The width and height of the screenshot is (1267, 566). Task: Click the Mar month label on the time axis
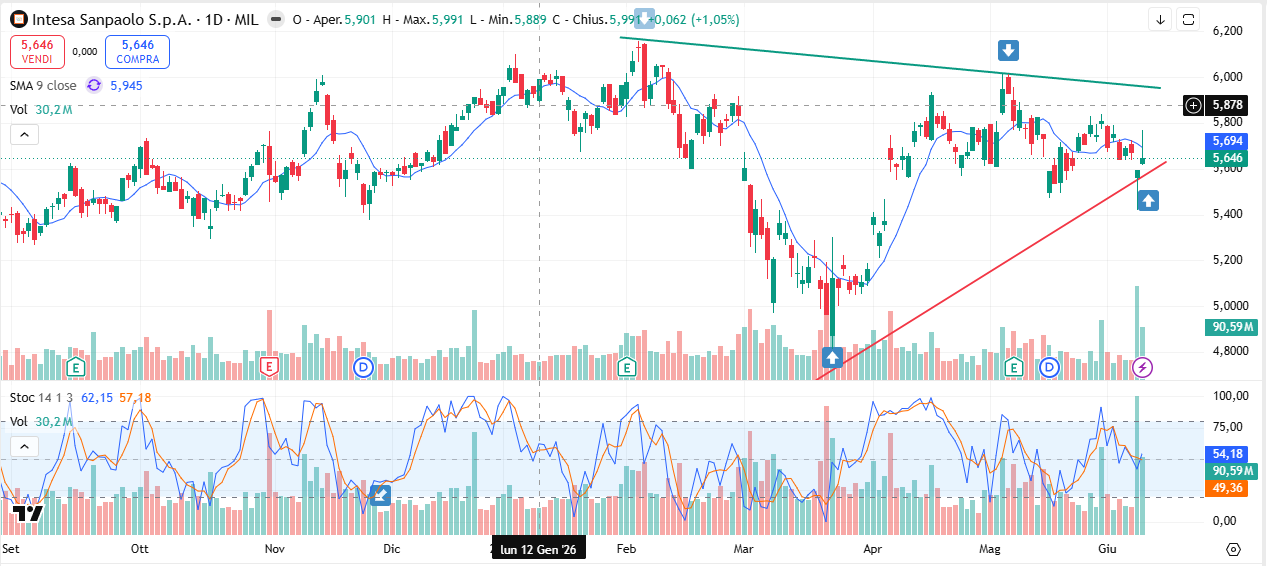click(x=743, y=549)
